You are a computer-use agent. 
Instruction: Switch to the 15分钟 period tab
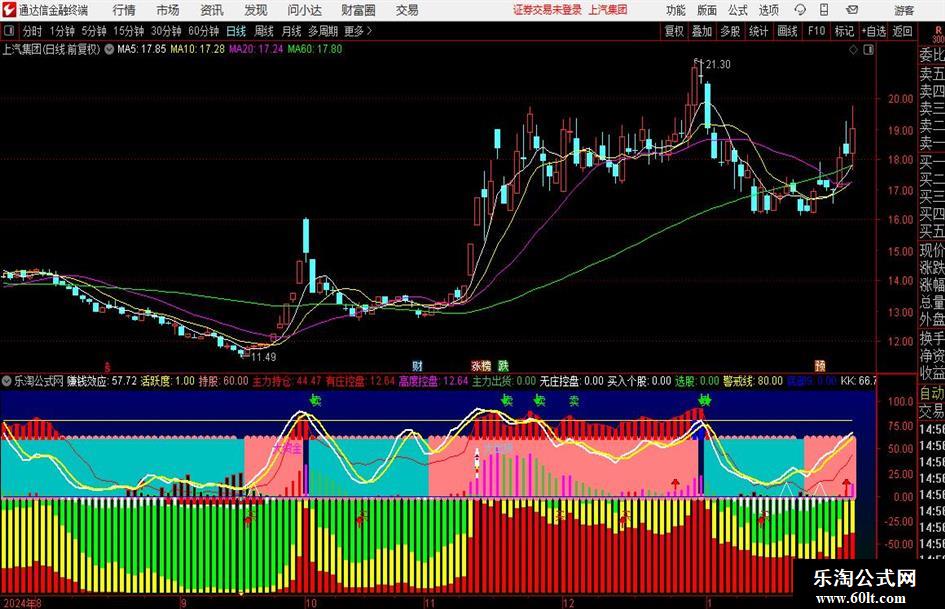pos(129,31)
